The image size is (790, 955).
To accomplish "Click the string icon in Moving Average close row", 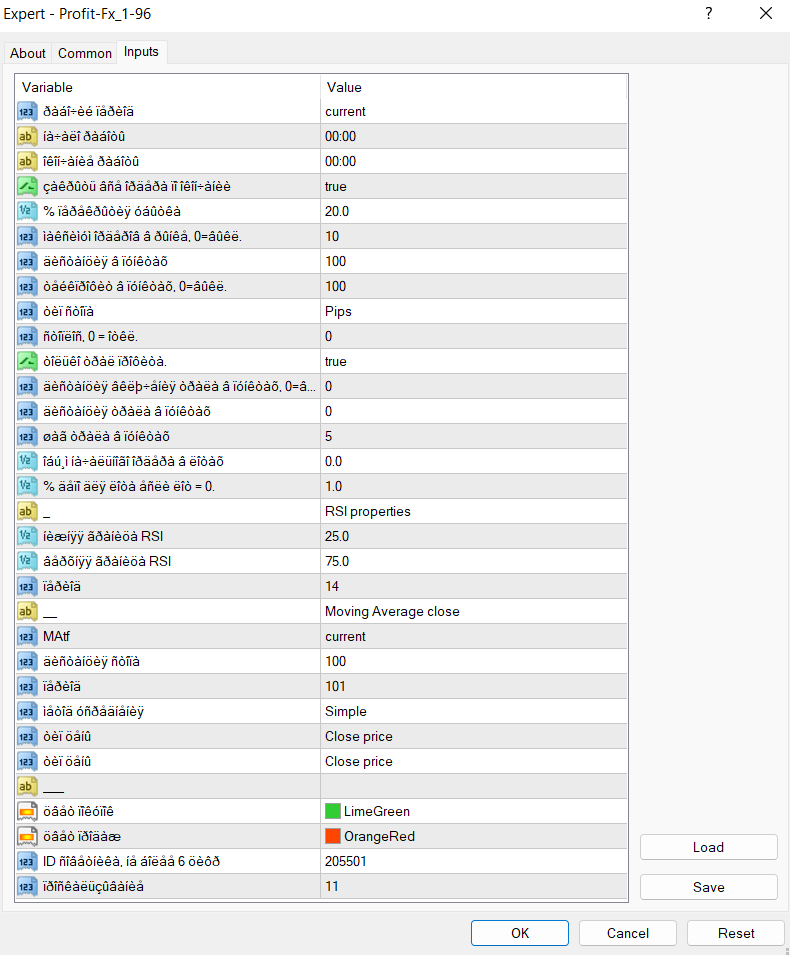I will click(x=28, y=611).
